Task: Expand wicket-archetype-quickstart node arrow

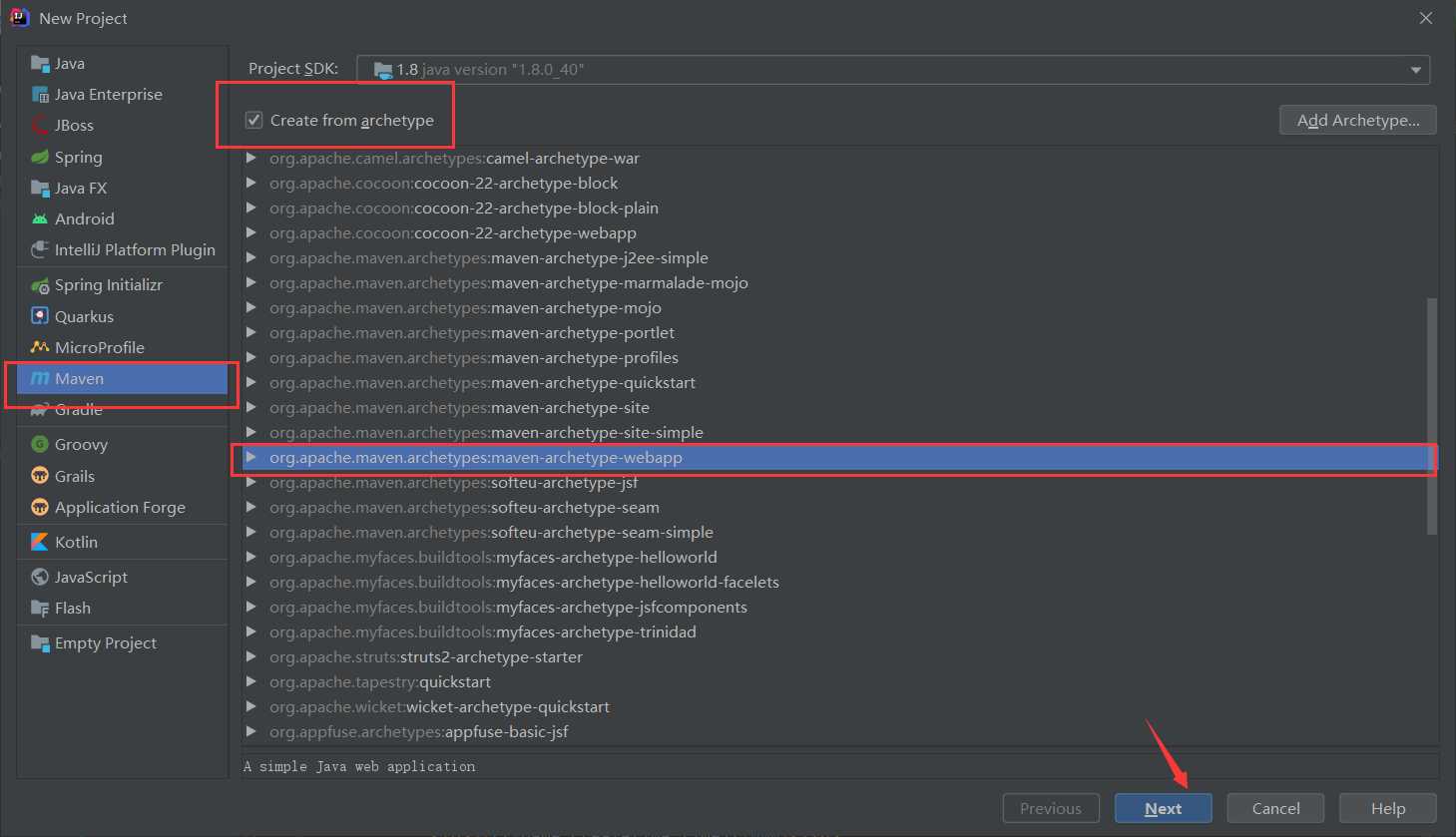Action: point(251,706)
